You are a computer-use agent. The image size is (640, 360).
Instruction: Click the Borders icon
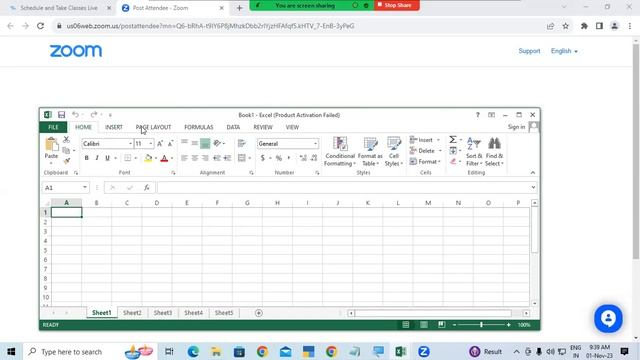point(128,158)
